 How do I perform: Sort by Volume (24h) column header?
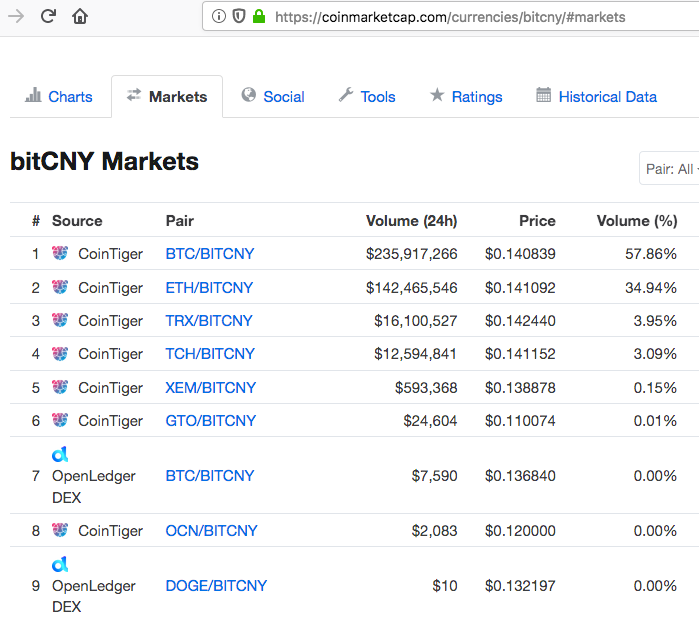411,221
